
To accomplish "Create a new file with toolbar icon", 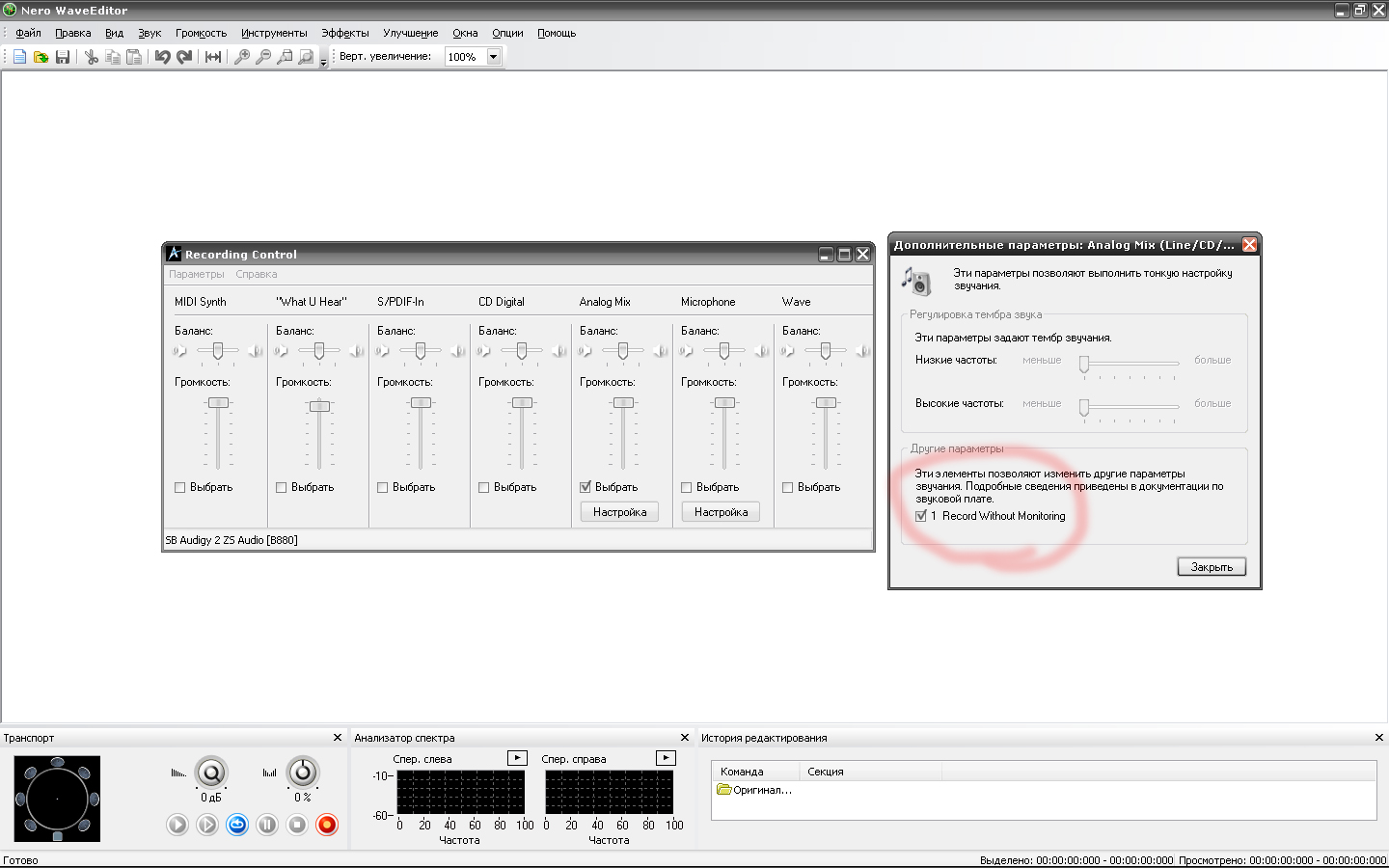I will pyautogui.click(x=19, y=57).
